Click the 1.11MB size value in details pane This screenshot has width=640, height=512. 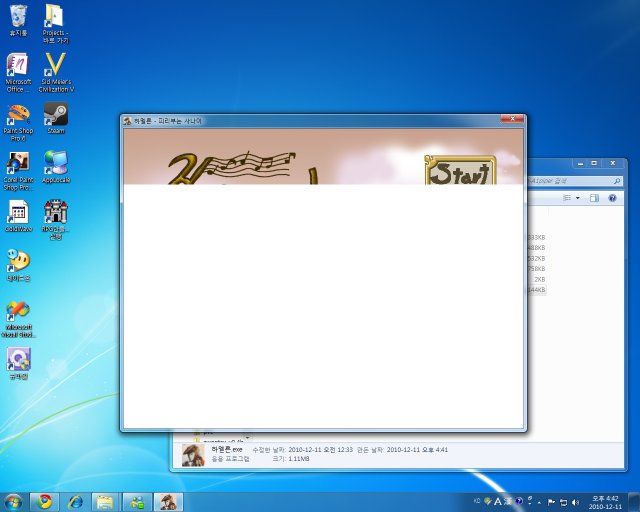[x=299, y=459]
